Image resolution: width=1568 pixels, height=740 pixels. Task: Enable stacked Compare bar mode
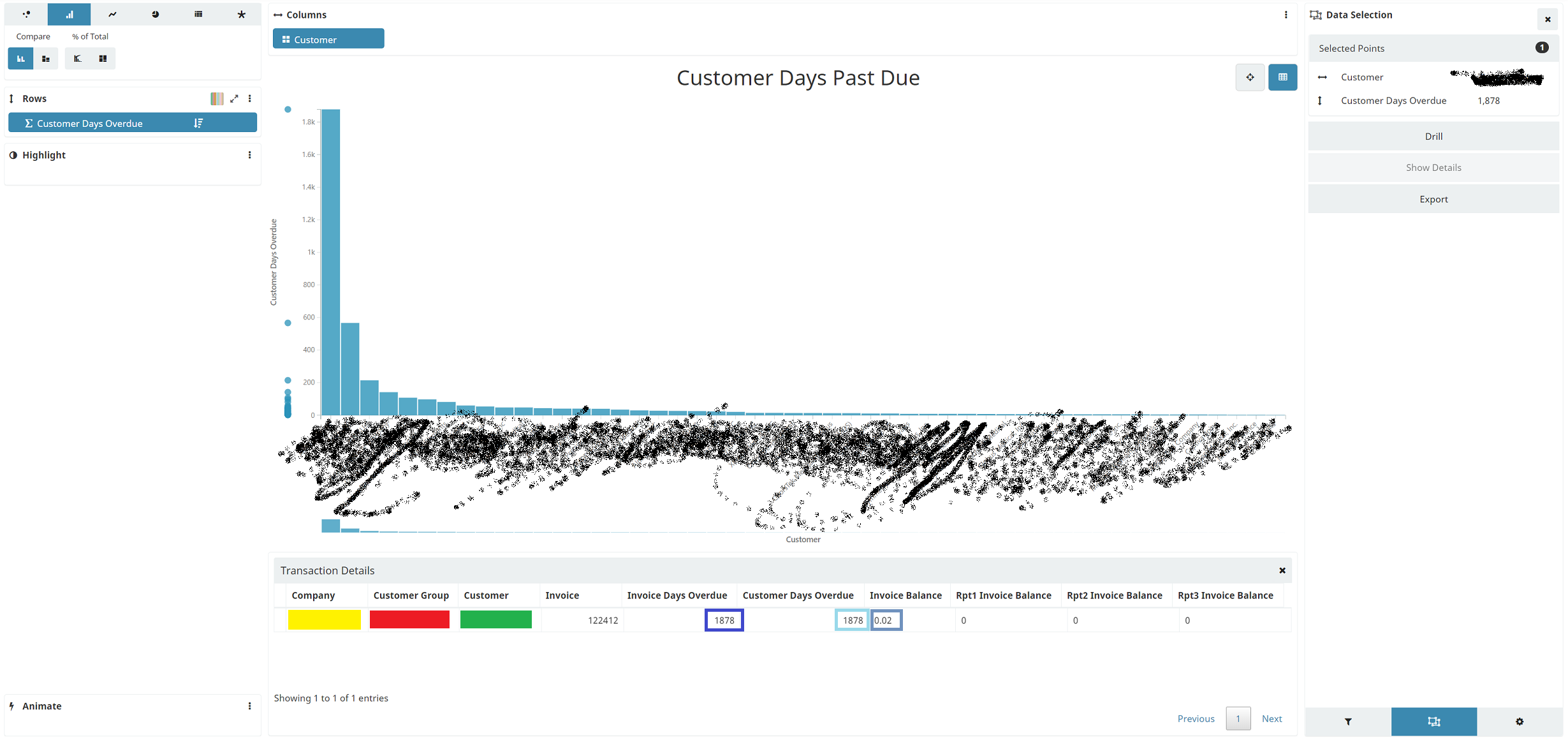pos(45,59)
